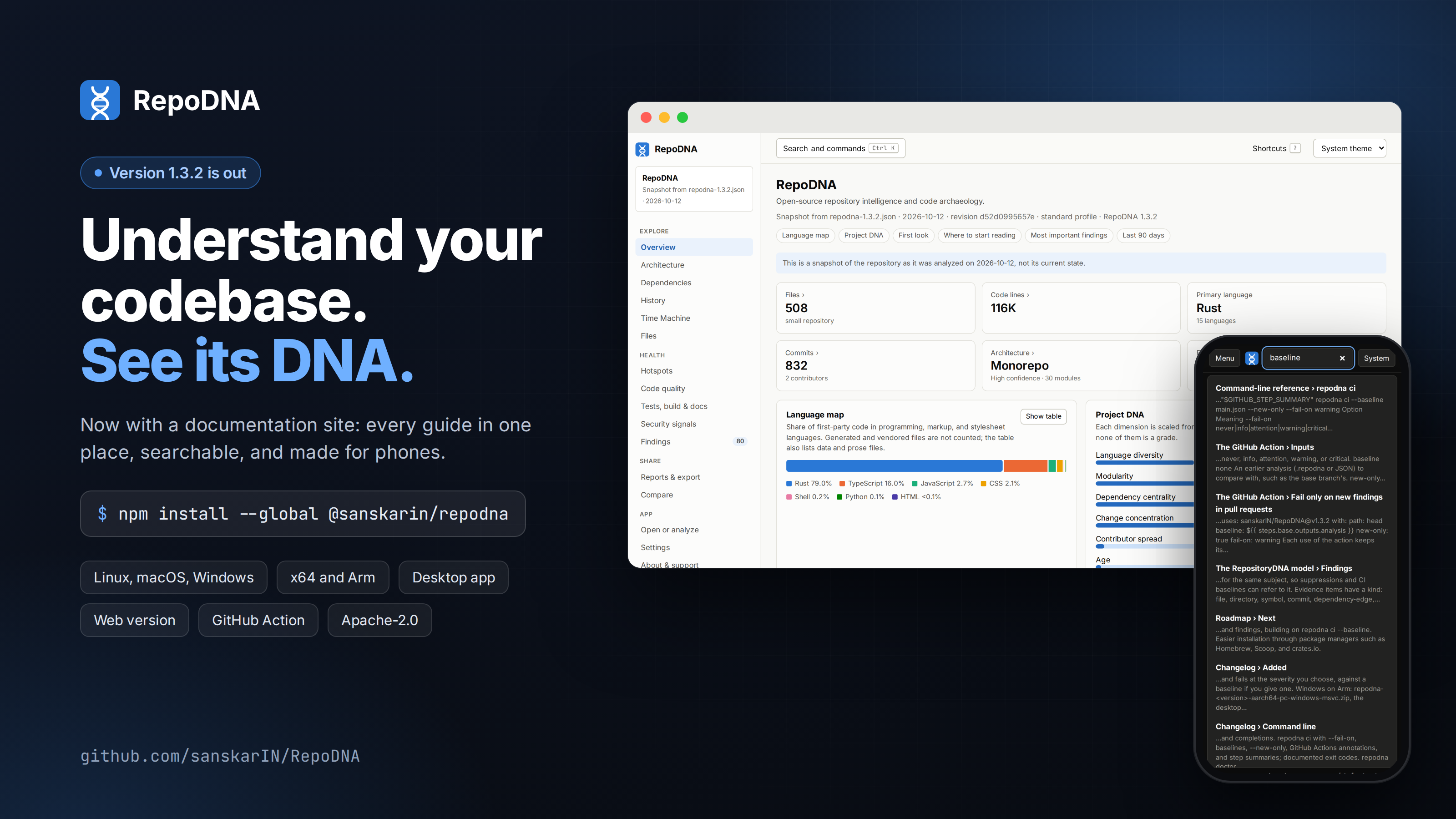Jump to Language map chip

[x=805, y=236]
